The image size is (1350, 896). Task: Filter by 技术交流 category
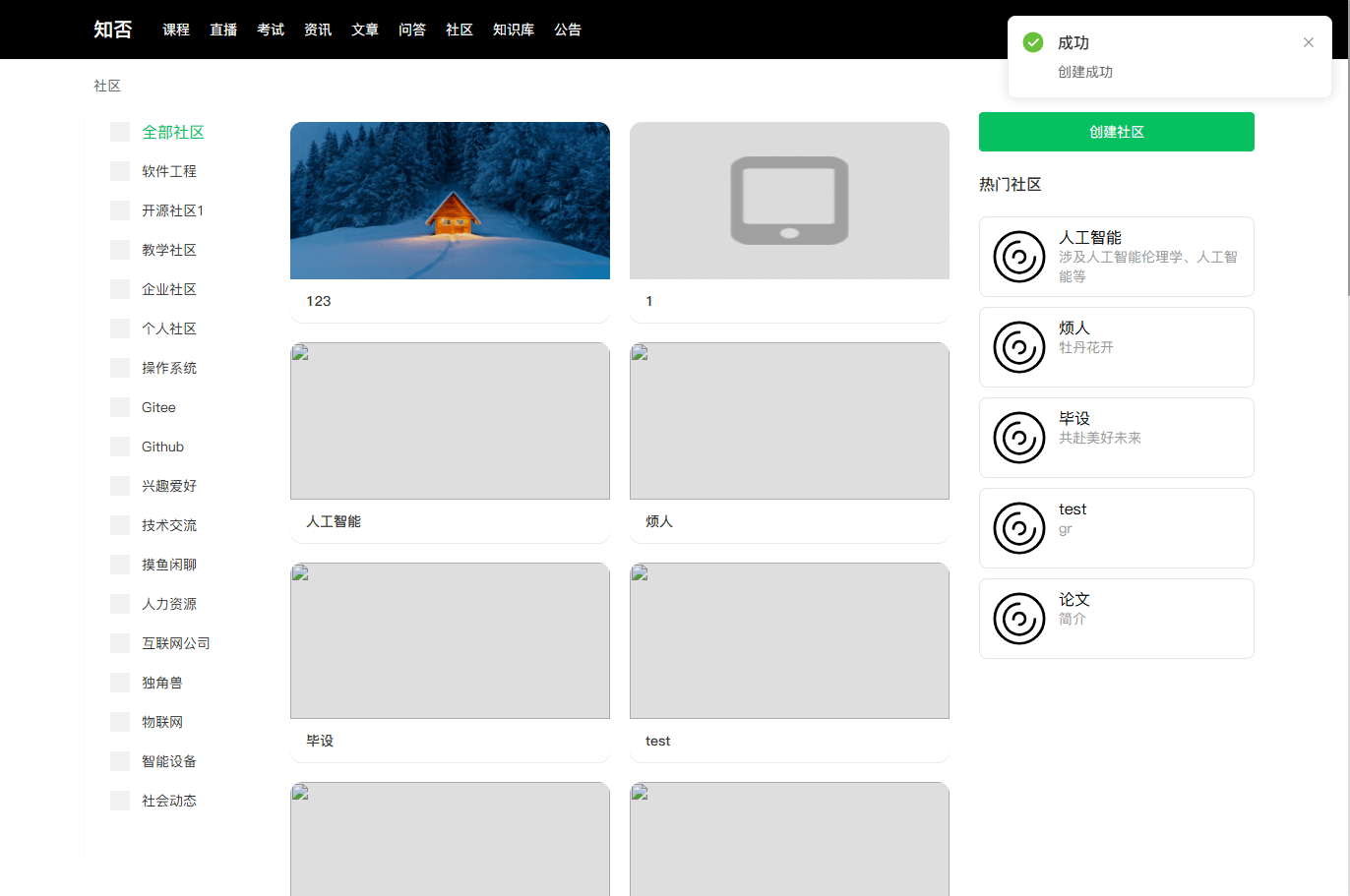click(x=168, y=525)
